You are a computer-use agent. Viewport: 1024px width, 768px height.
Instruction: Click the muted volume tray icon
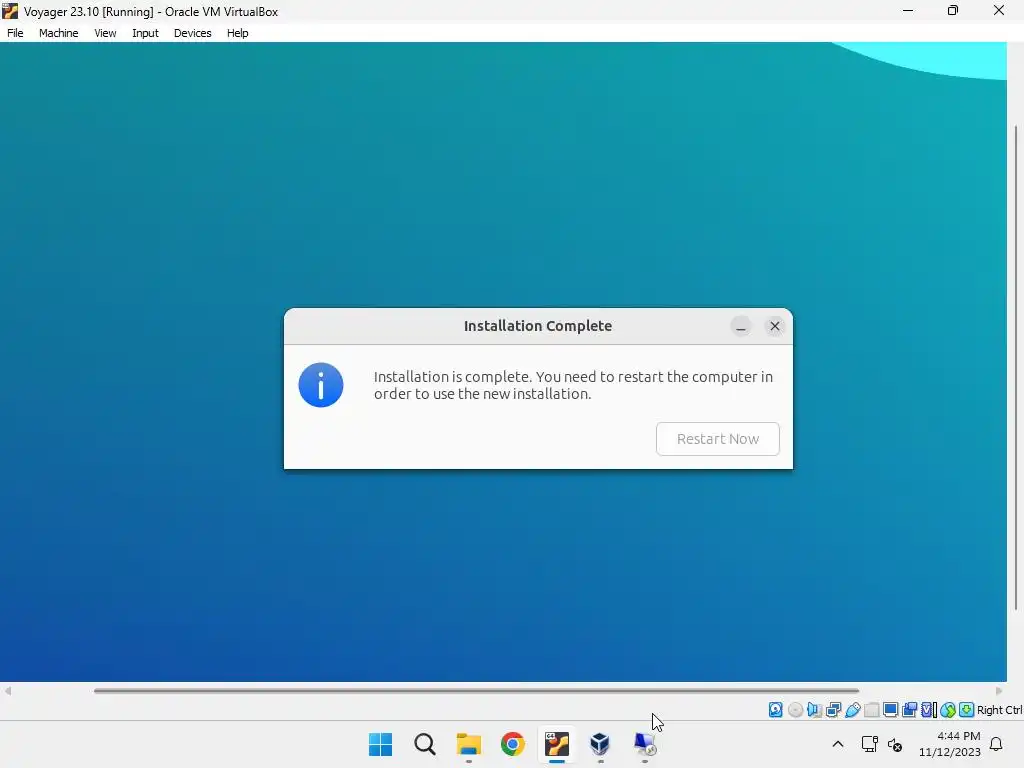coord(895,744)
